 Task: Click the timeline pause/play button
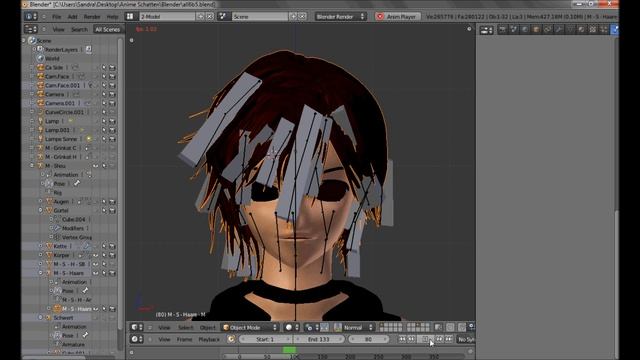pyautogui.click(x=425, y=339)
